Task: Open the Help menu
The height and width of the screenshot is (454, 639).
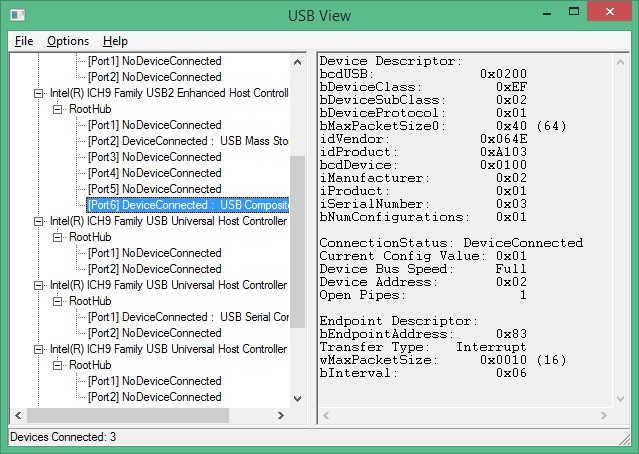Action: [115, 41]
